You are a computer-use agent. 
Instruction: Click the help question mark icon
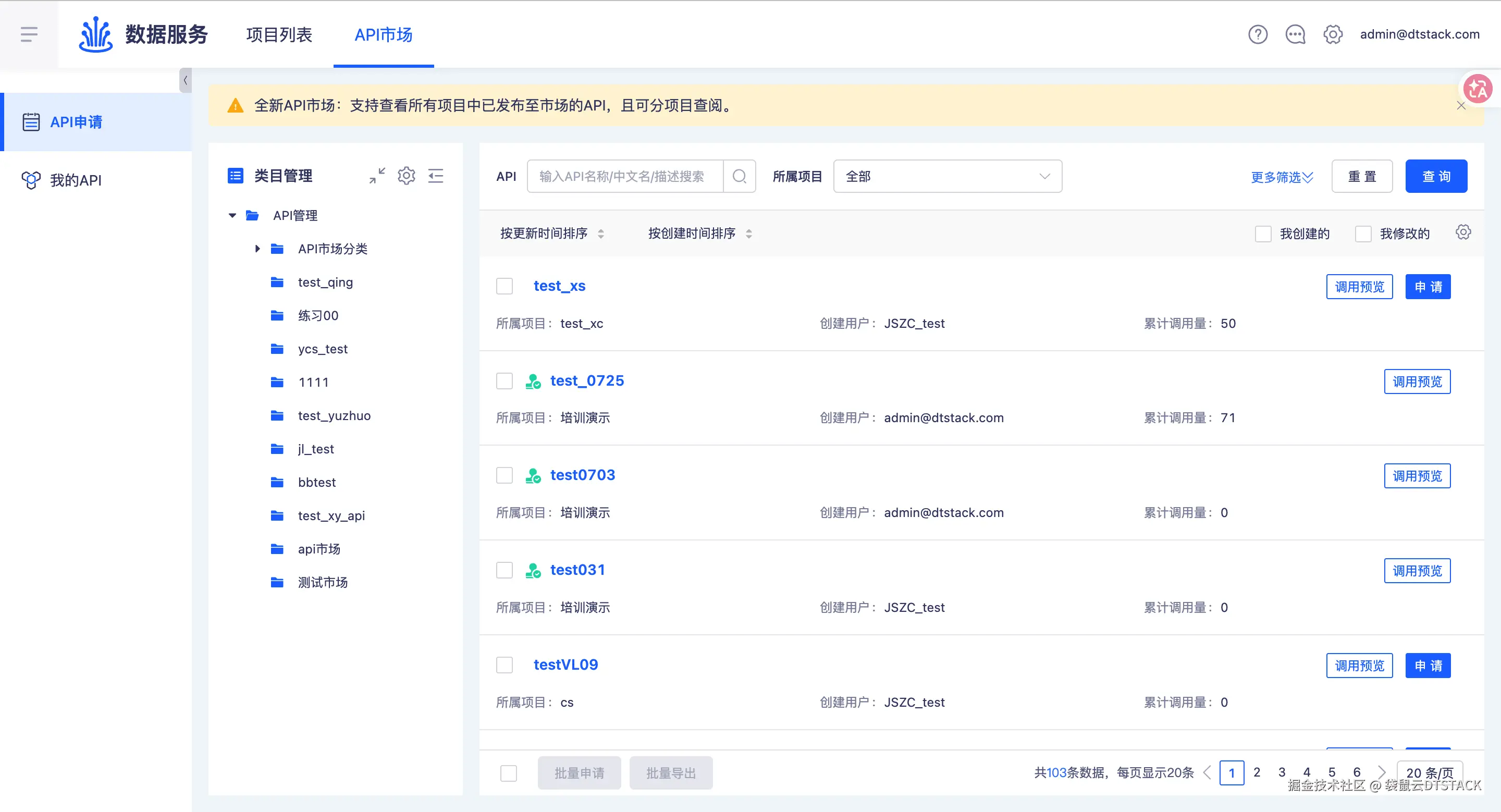(1258, 34)
